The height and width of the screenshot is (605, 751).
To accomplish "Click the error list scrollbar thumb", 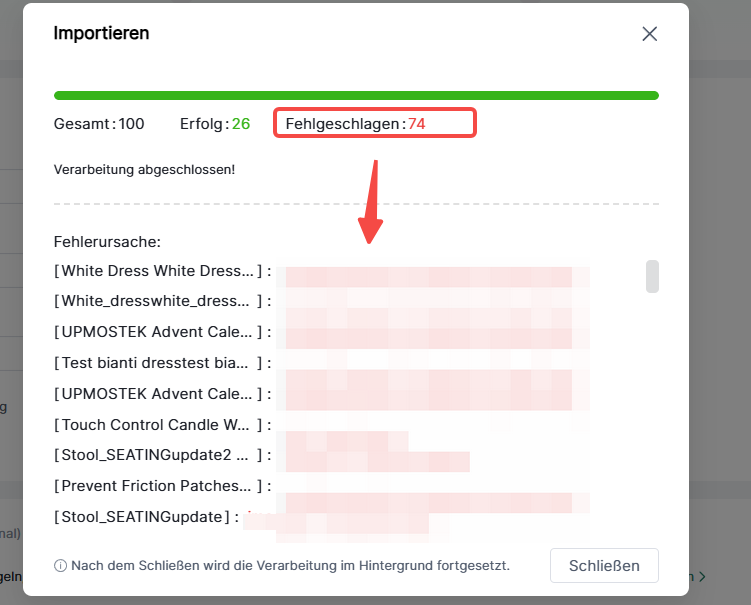I will click(652, 276).
